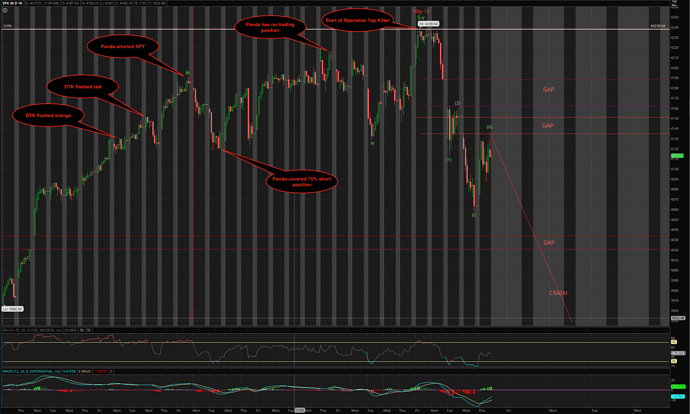This screenshot has width=690, height=414.
Task: Click the 'Hi: 4238.04' price bubble
Action: [428, 24]
